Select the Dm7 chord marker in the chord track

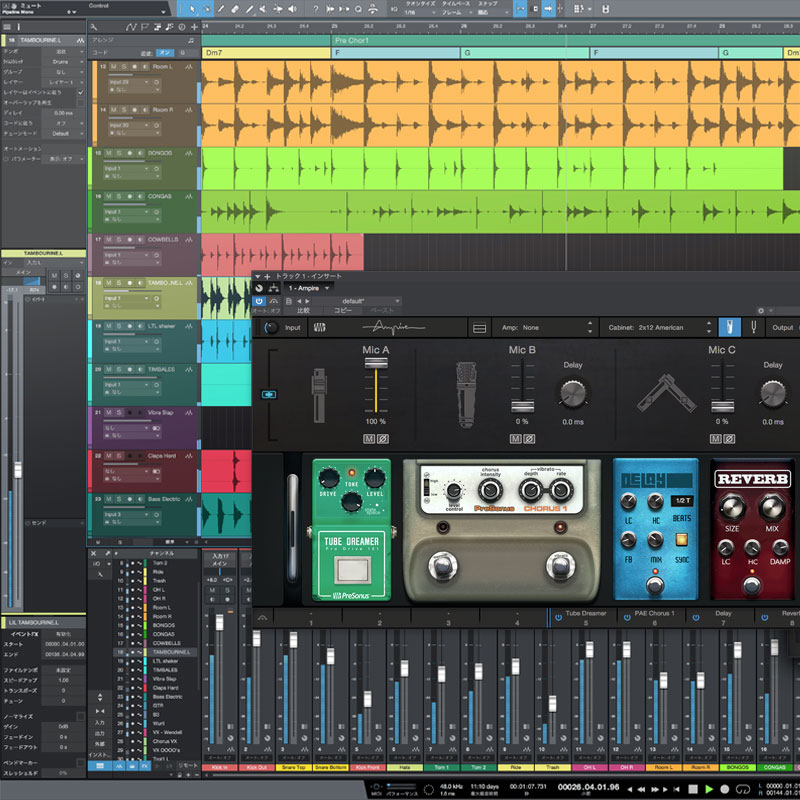265,53
